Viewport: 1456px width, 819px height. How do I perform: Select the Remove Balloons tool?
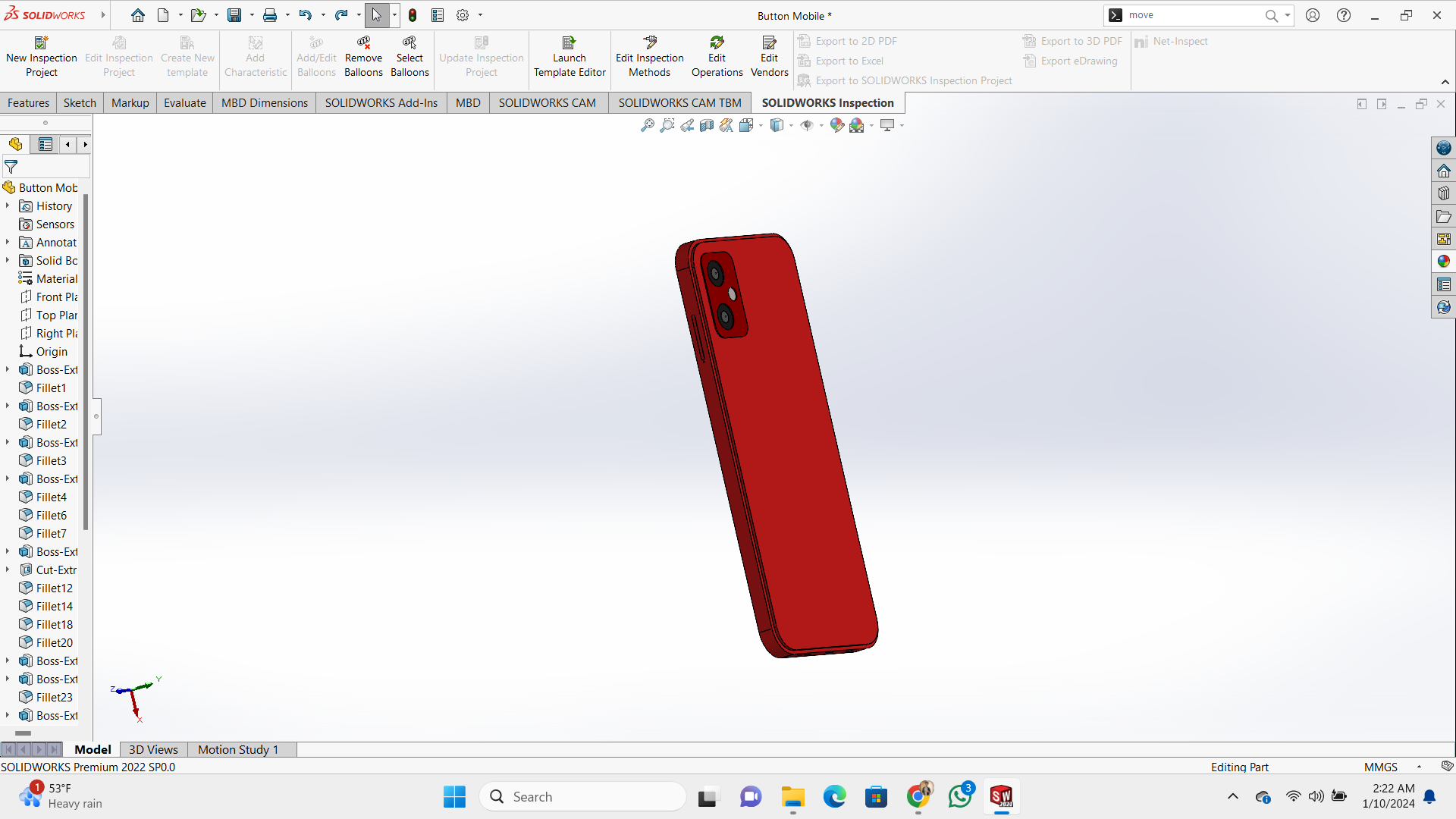(363, 57)
